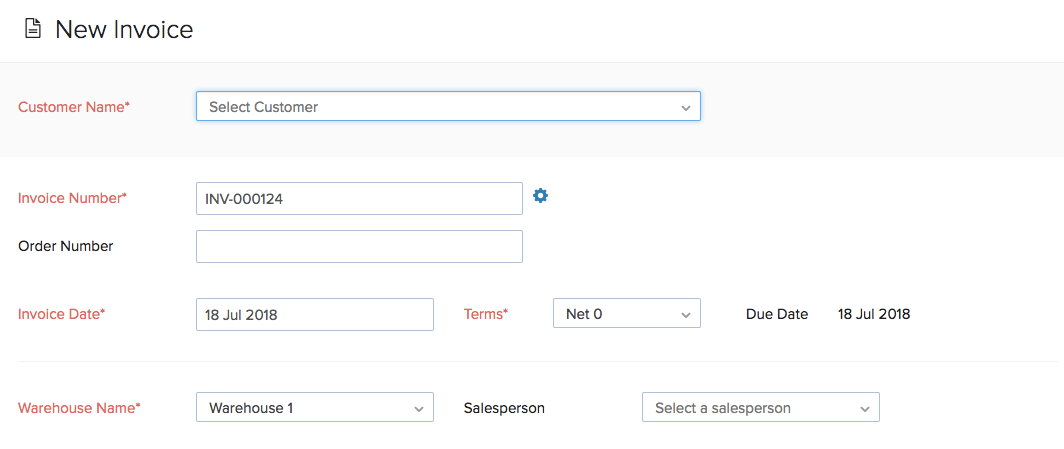
Task: Click the Due Date label
Action: point(777,314)
